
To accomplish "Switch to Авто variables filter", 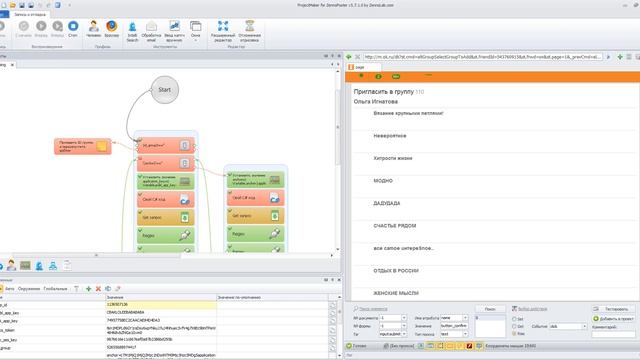I will click(x=9, y=289).
